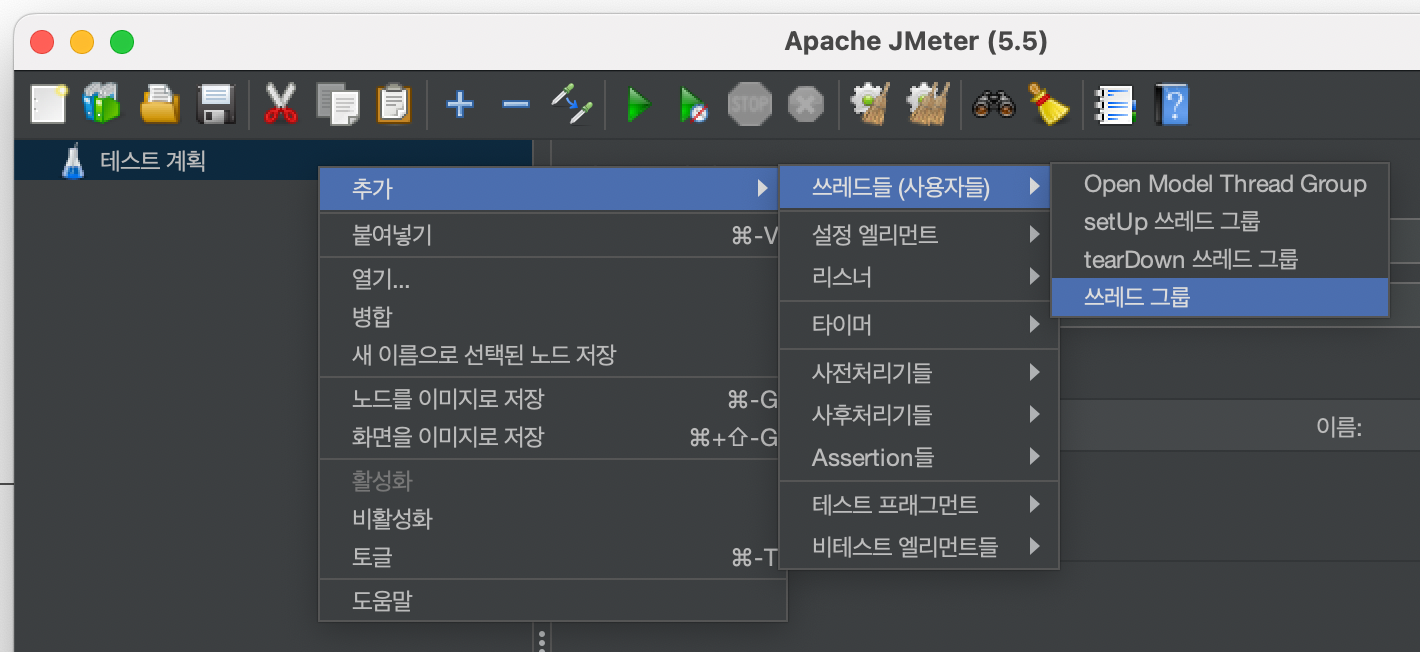Screen dimensions: 1420x652
Task: Expand the 테스트 프래그먼트 submenu
Action: click(x=918, y=504)
